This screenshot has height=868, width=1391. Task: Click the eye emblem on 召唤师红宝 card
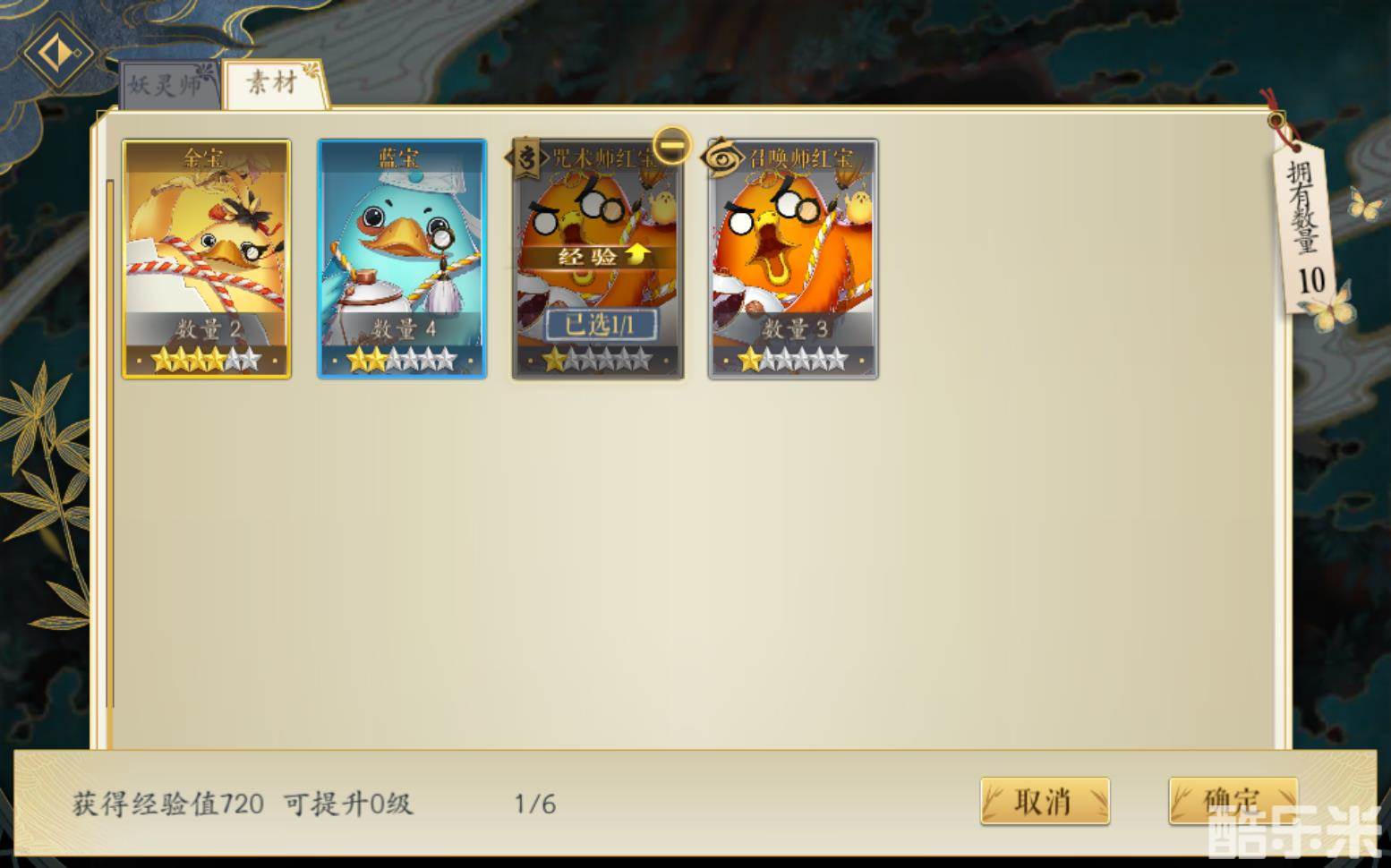pos(721,158)
